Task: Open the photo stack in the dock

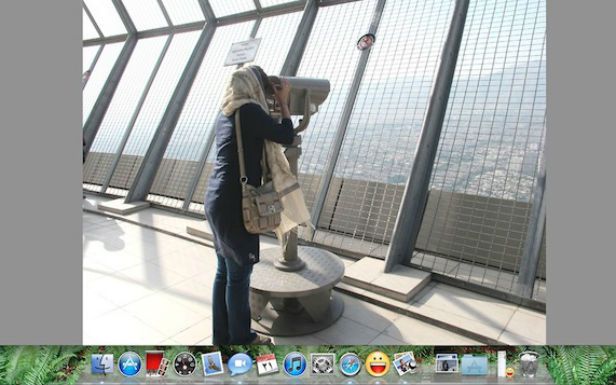Action: [x=447, y=363]
